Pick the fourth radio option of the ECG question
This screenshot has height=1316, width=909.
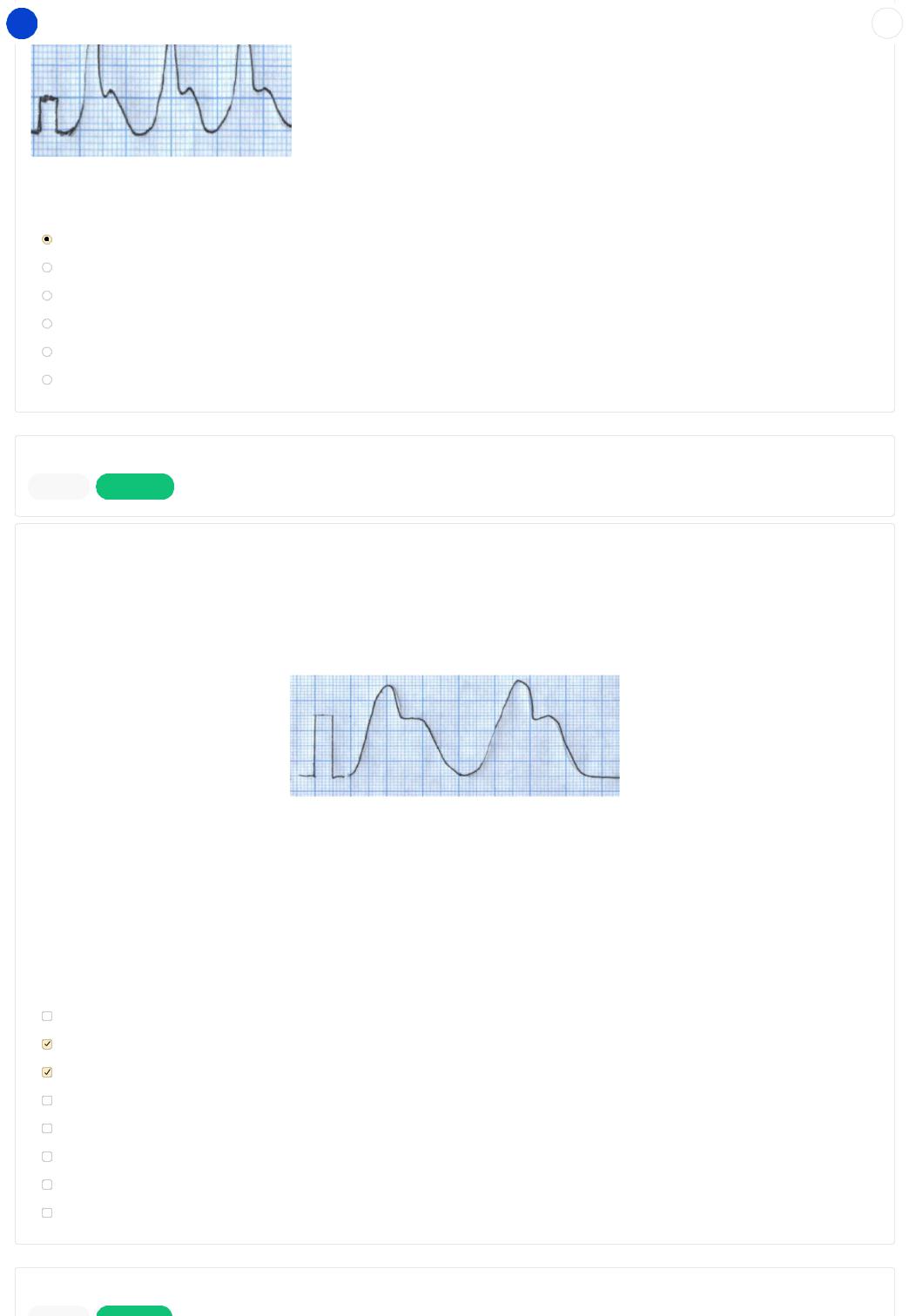47,324
